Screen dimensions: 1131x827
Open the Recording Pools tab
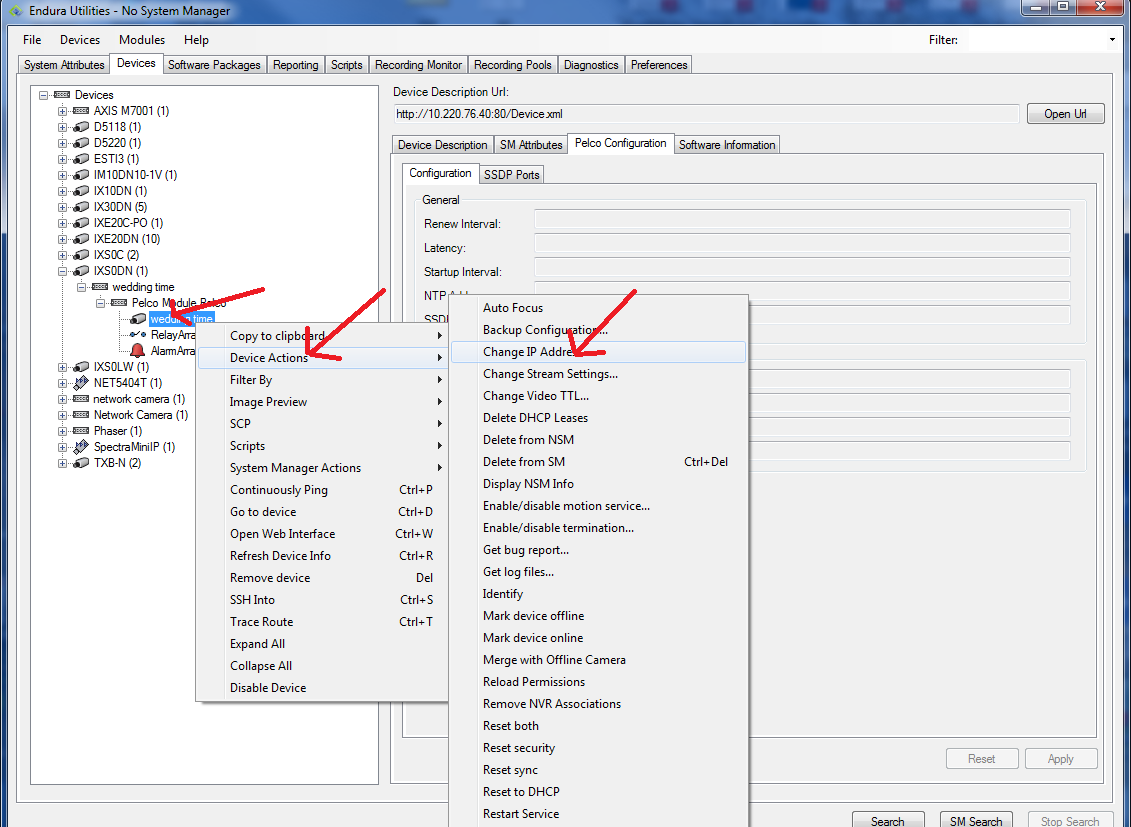512,65
